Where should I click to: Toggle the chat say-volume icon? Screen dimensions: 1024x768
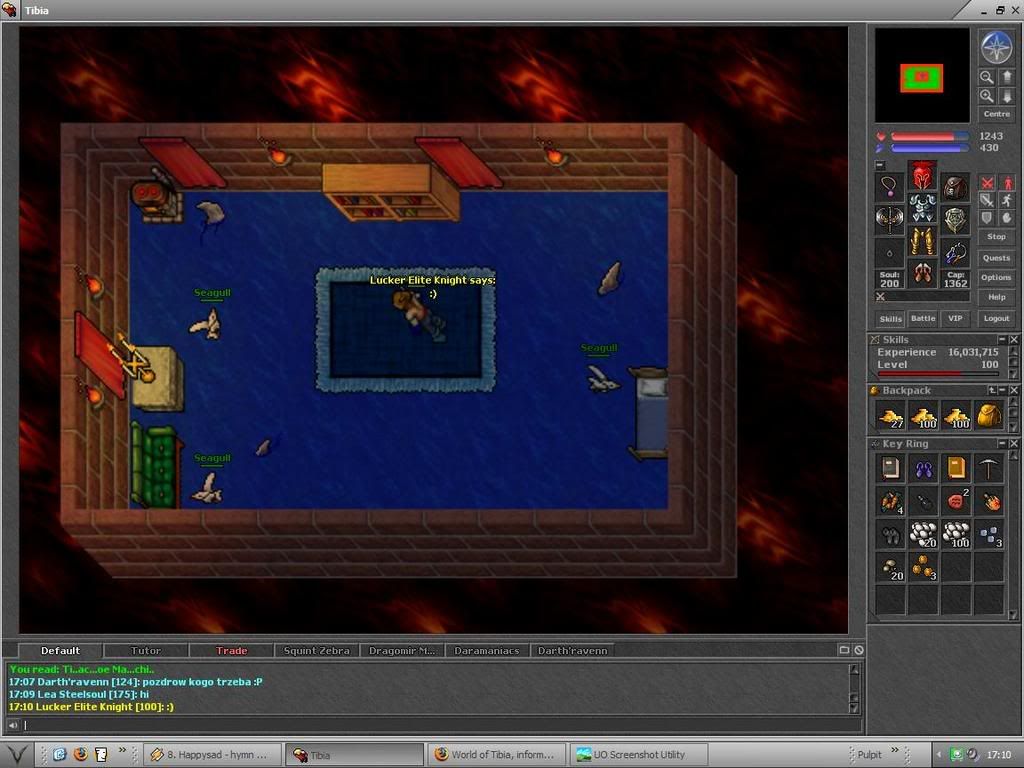pos(12,725)
